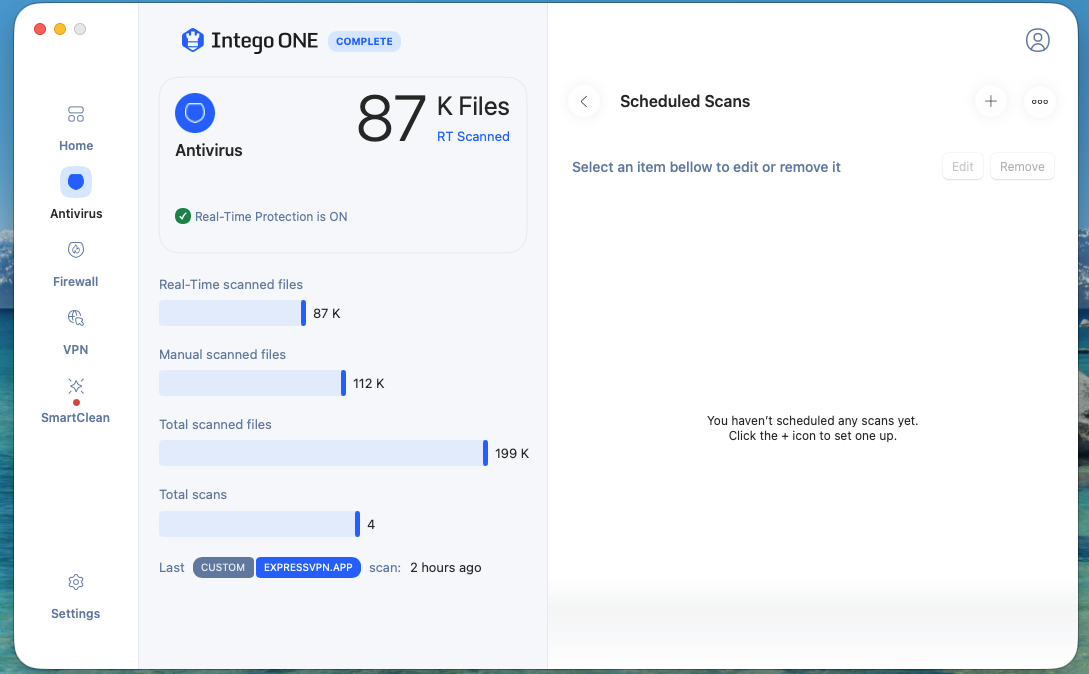This screenshot has width=1089, height=674.
Task: Open the VPN globe icon
Action: (x=76, y=318)
